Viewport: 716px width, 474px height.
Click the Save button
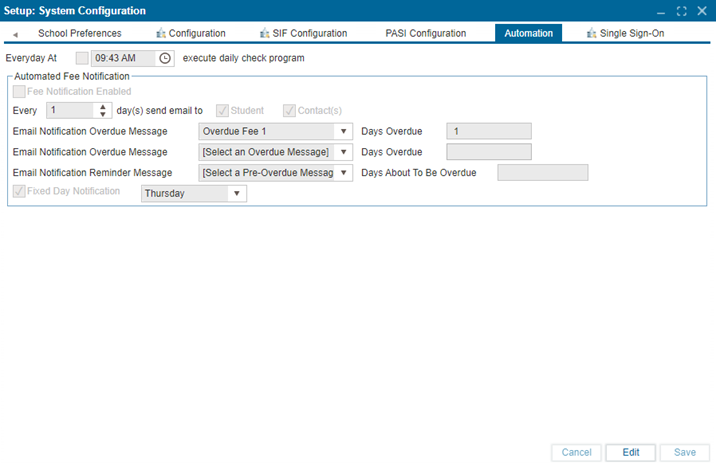[x=684, y=452]
